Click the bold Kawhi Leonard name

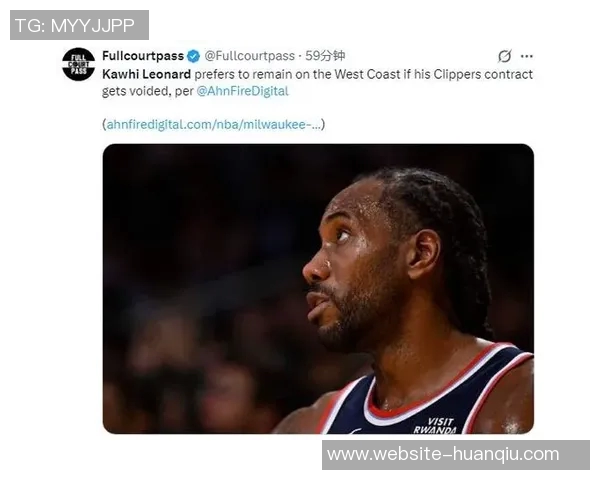pos(147,74)
